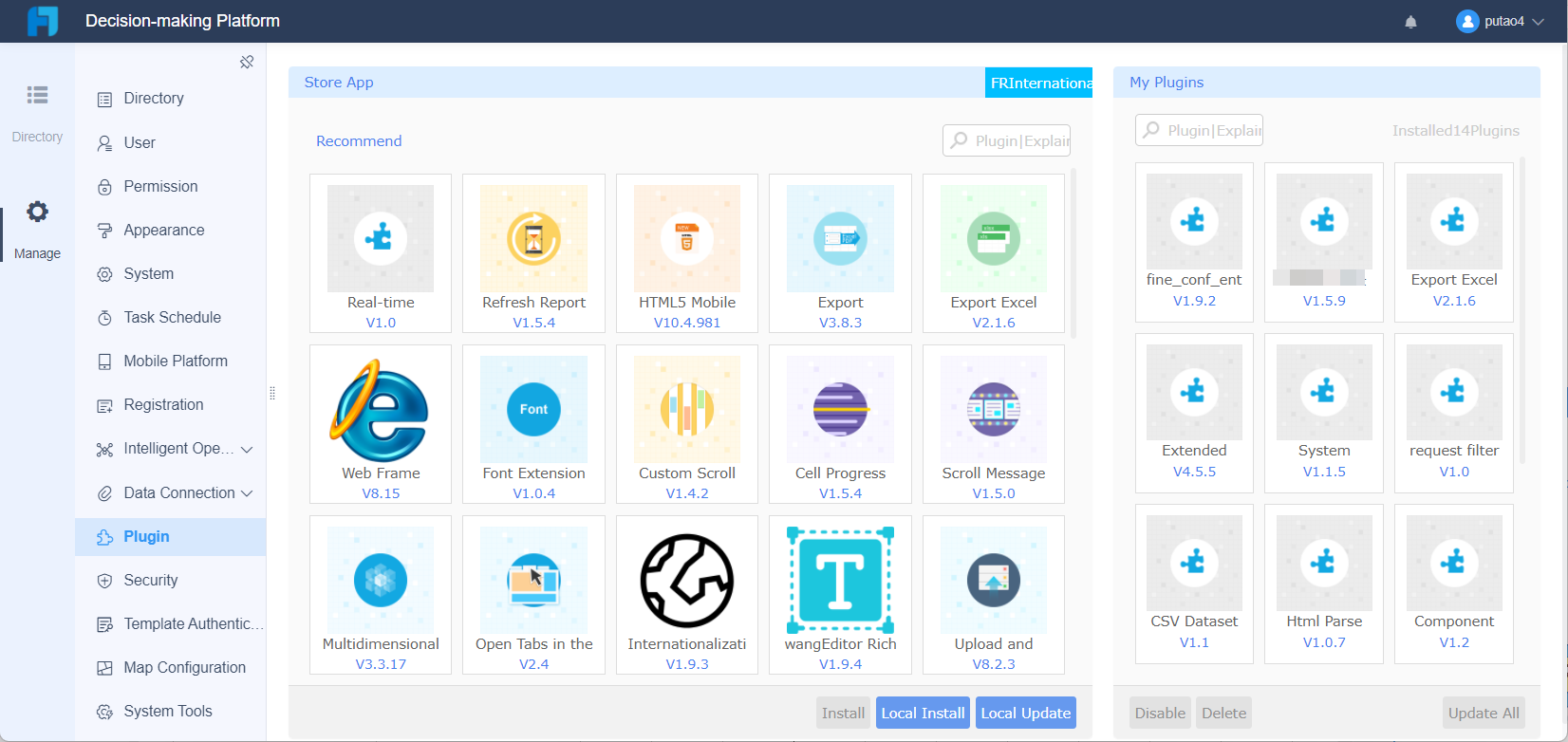
Task: Click the My Plugins list vertical scrollbar
Action: (1522, 310)
